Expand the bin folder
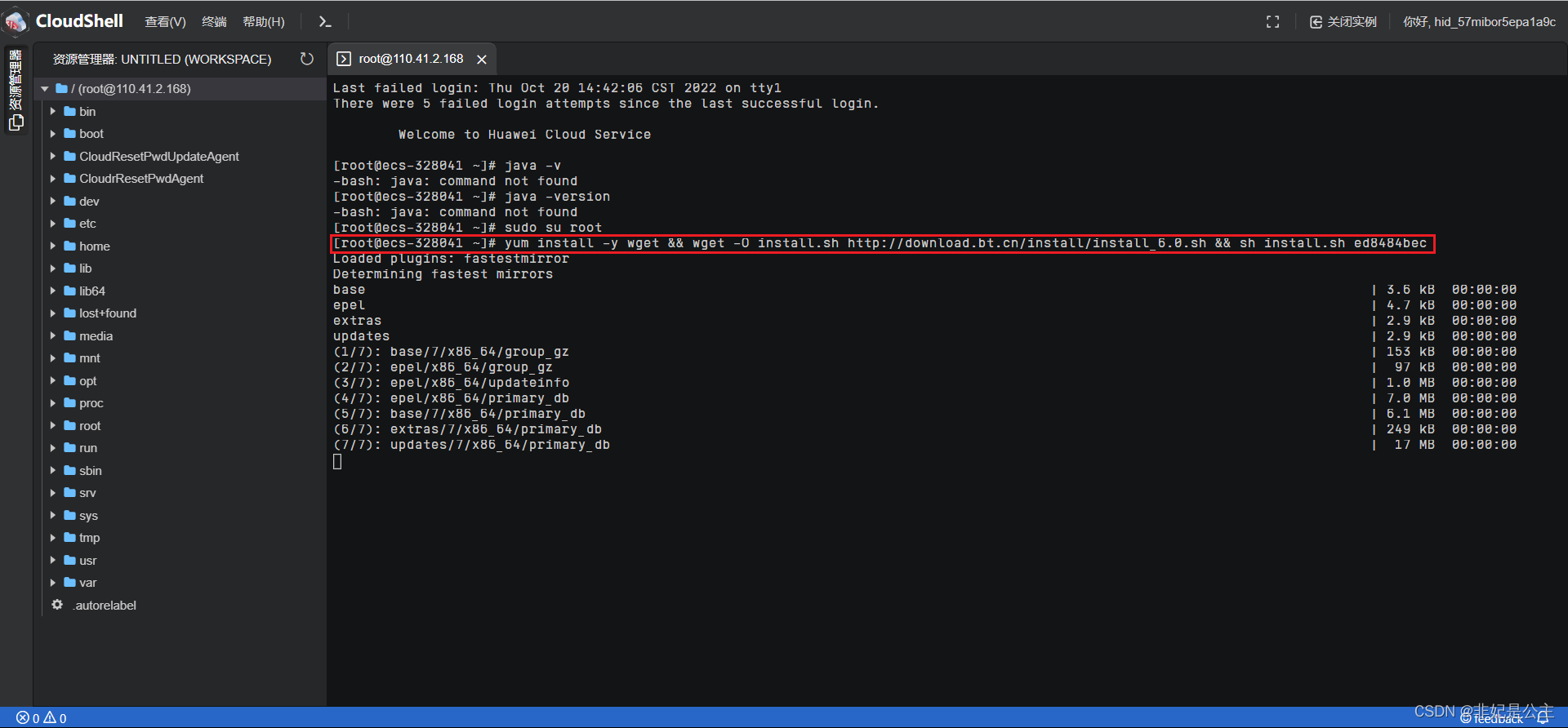This screenshot has height=728, width=1568. (53, 111)
